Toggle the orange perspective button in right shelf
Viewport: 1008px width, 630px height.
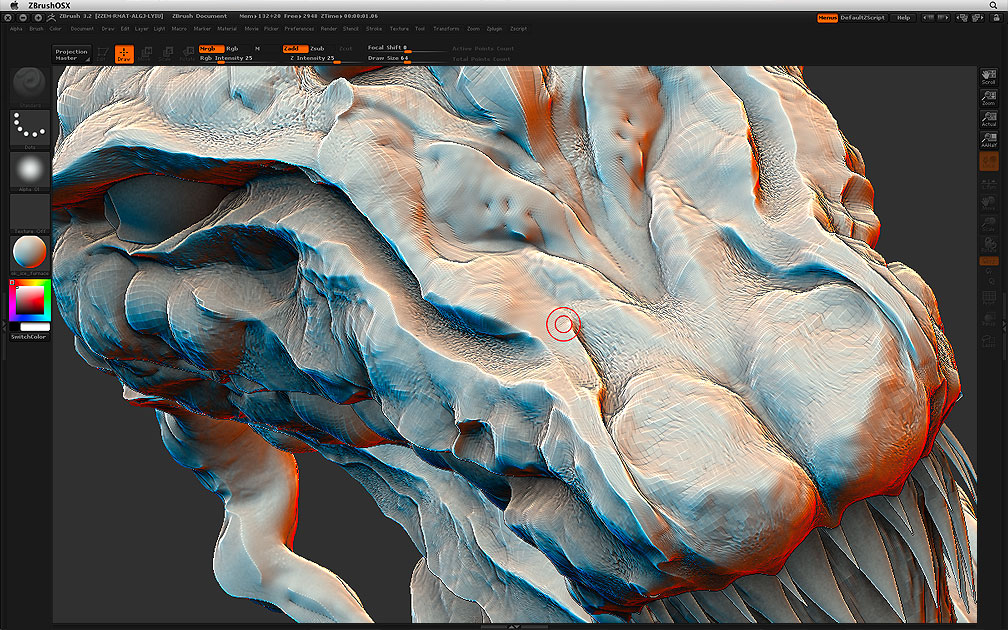pyautogui.click(x=989, y=161)
